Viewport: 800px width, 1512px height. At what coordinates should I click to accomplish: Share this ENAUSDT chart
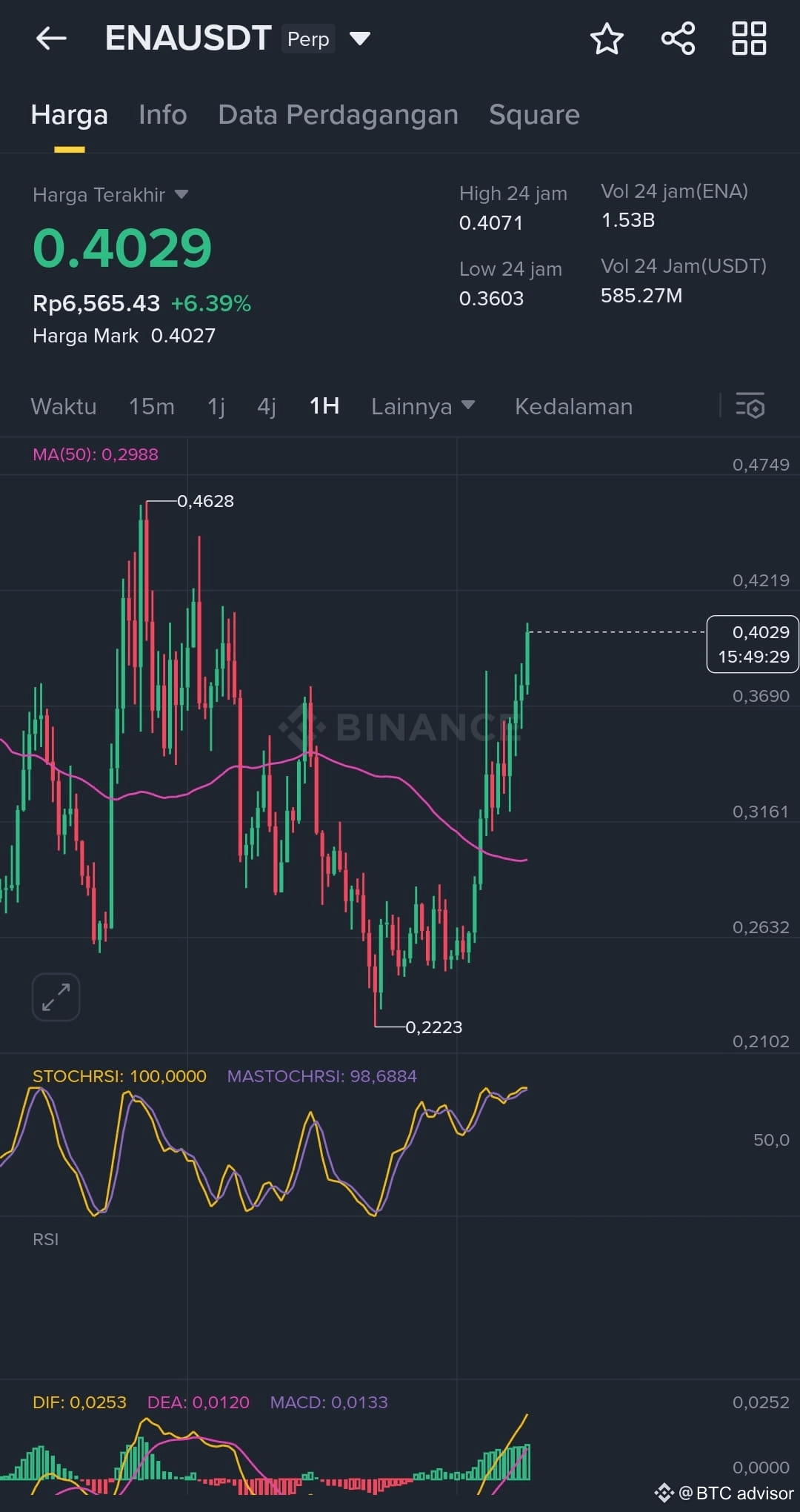(678, 39)
